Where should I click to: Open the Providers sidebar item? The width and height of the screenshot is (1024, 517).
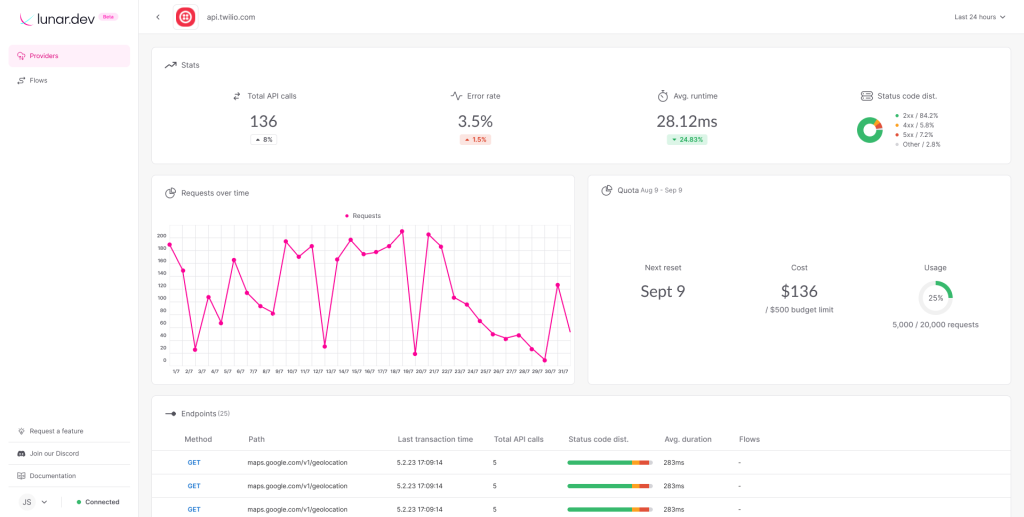[69, 56]
